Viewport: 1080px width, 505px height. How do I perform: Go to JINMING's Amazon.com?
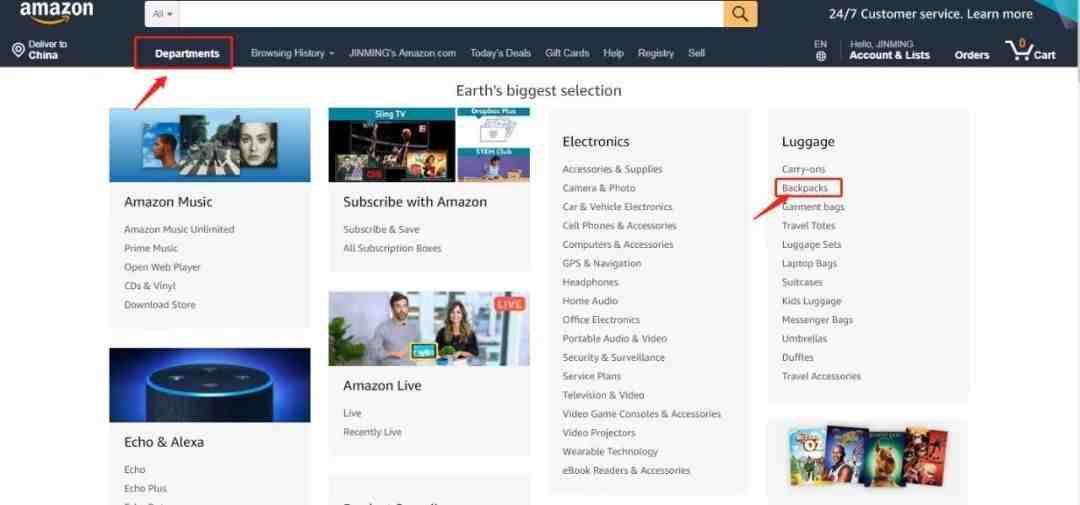click(x=402, y=53)
